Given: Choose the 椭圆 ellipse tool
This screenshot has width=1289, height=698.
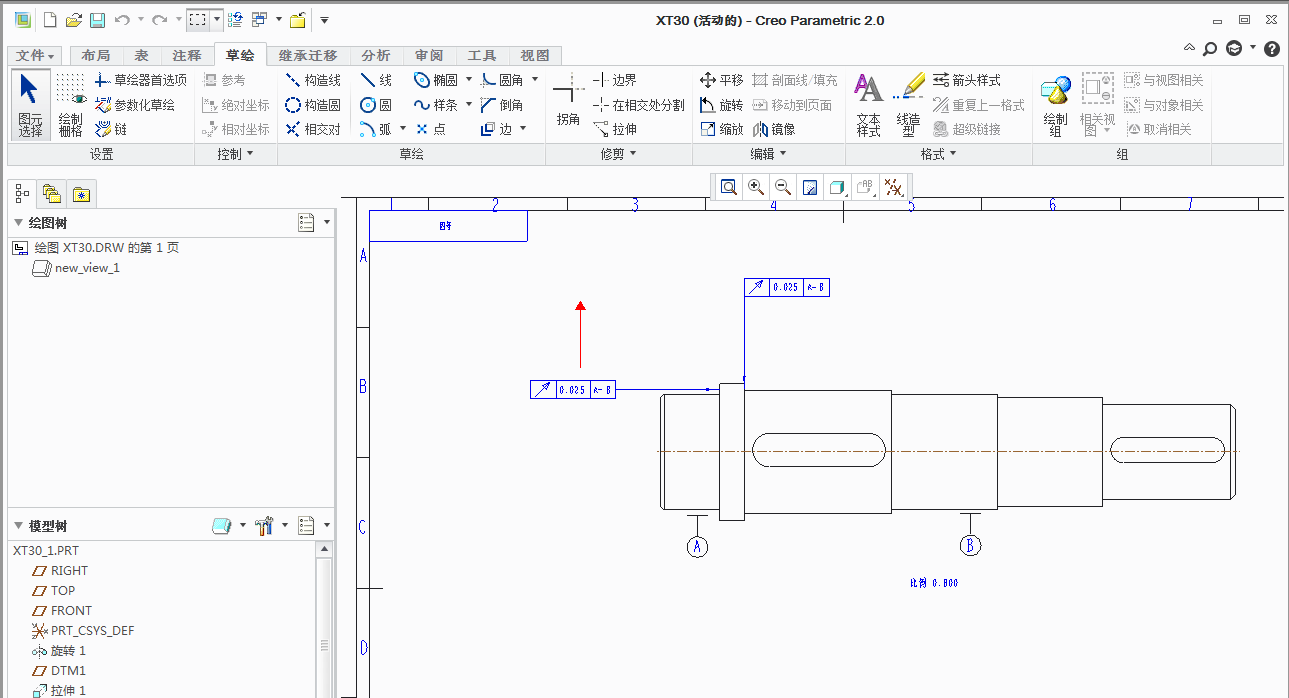Looking at the screenshot, I should (x=437, y=80).
